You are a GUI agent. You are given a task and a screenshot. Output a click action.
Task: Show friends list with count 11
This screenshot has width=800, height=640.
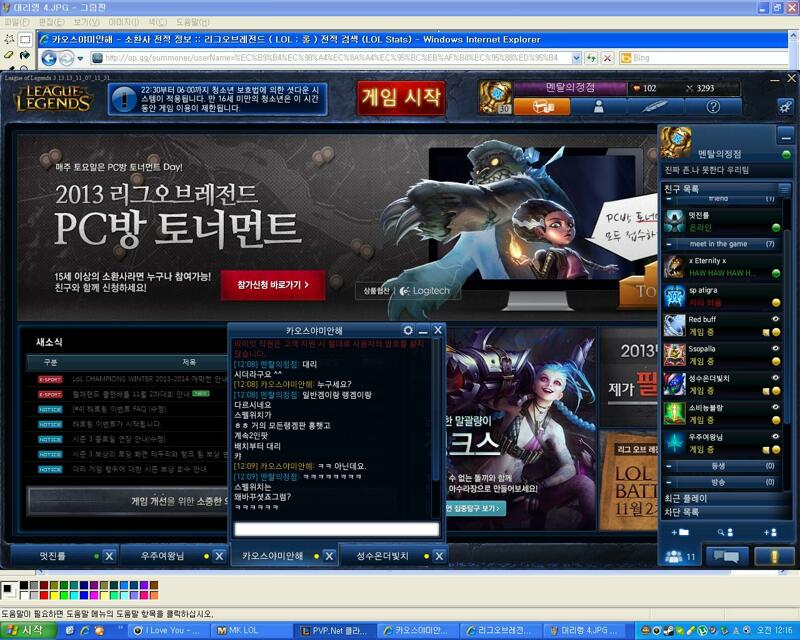coord(680,556)
